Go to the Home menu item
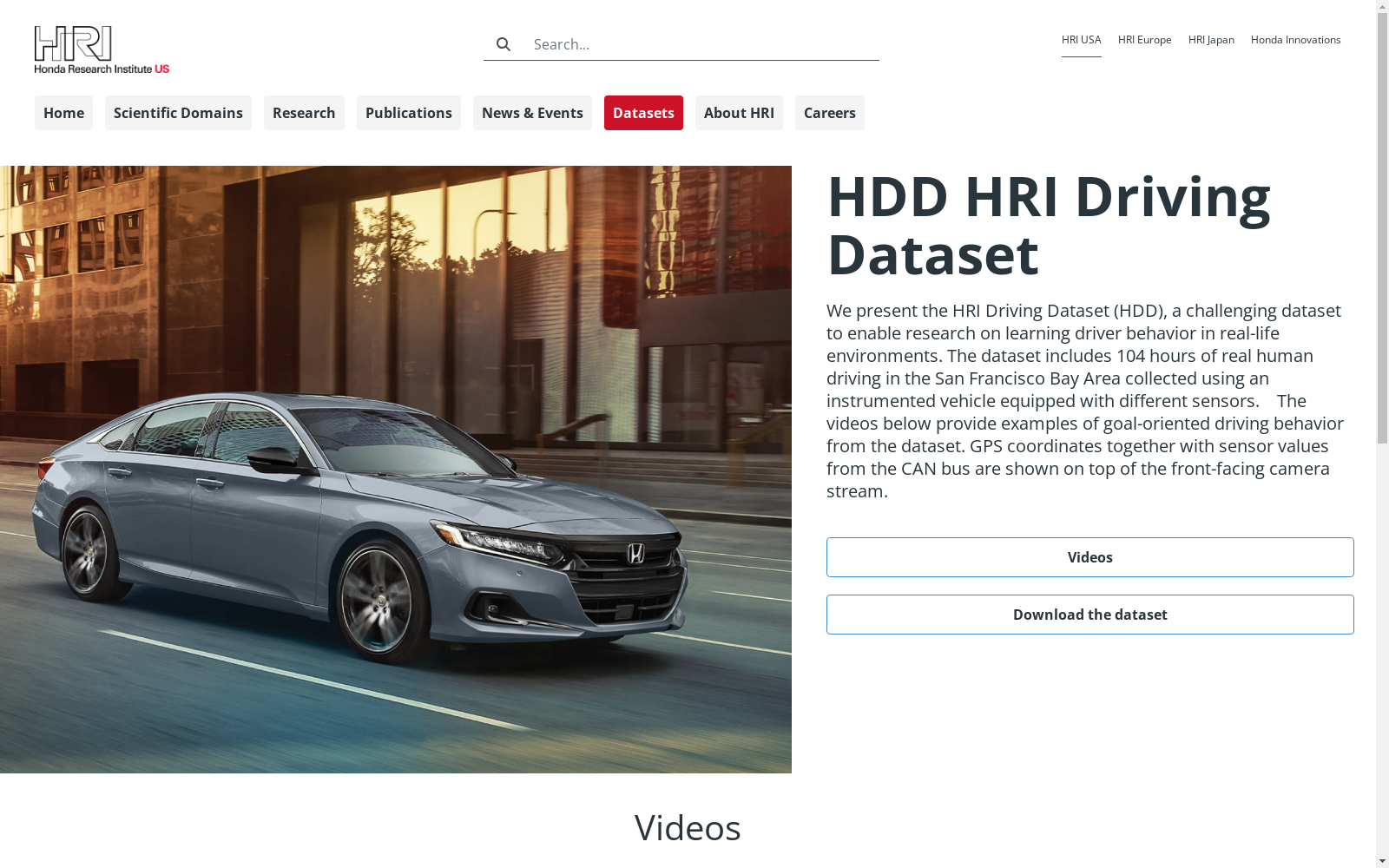This screenshot has width=1389, height=868. pos(63,113)
